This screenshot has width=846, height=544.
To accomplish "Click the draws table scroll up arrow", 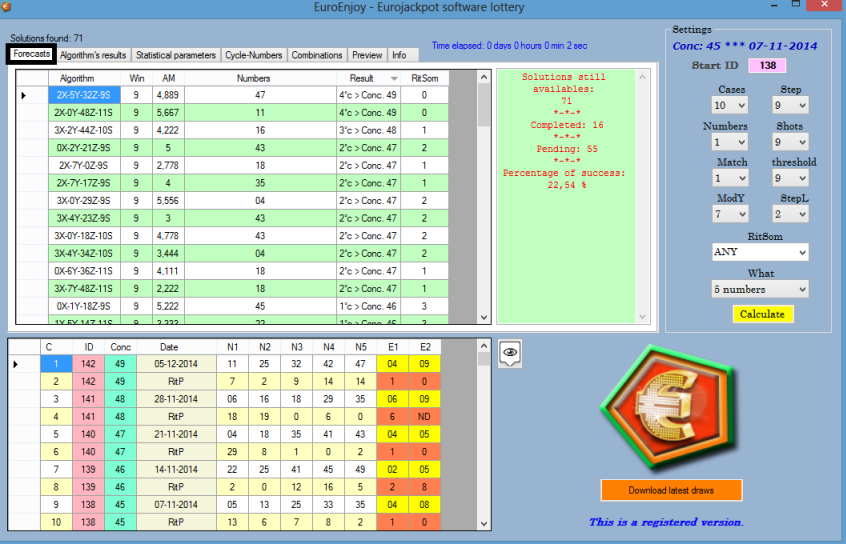I will 484,346.
